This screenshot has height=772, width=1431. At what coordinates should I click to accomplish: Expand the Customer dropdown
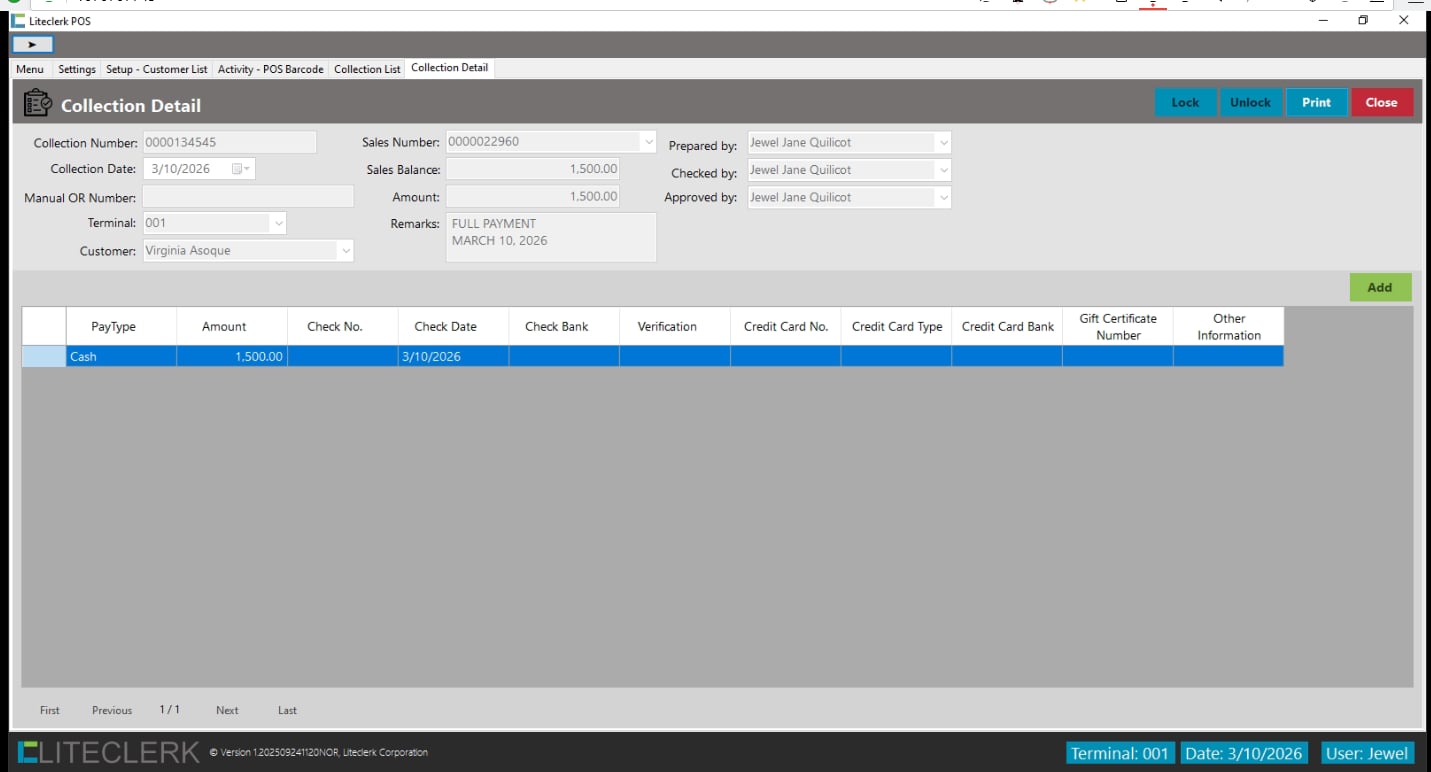[x=346, y=251]
